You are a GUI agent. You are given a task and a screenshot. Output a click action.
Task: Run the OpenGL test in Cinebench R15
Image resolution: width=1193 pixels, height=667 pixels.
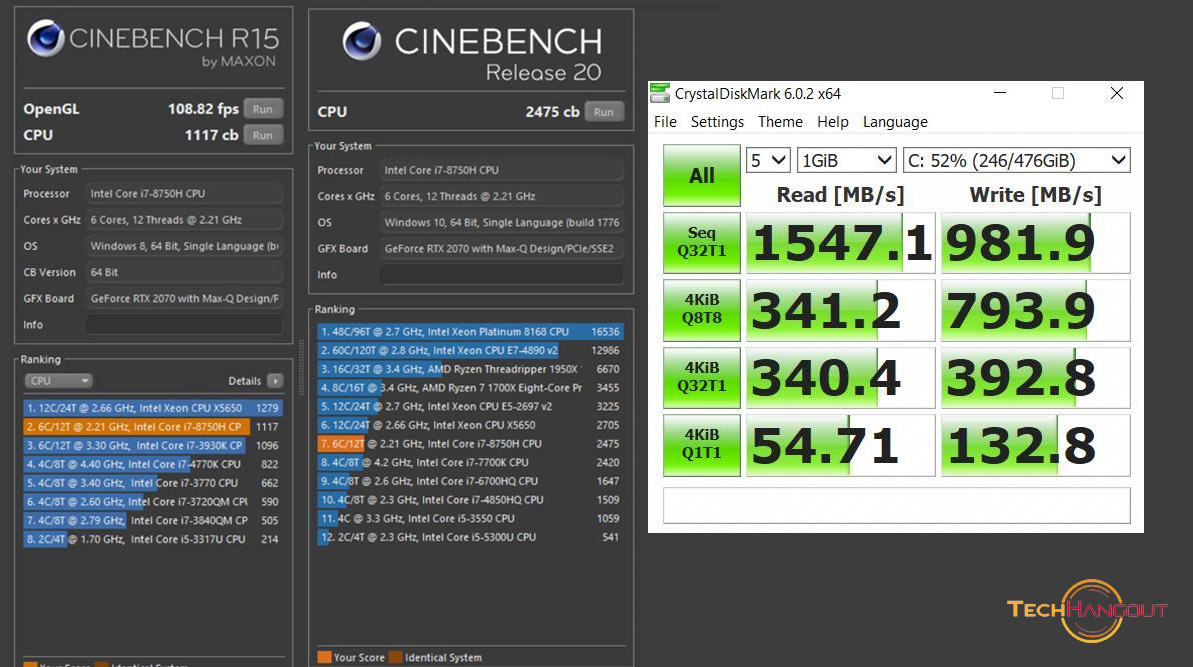tap(263, 109)
